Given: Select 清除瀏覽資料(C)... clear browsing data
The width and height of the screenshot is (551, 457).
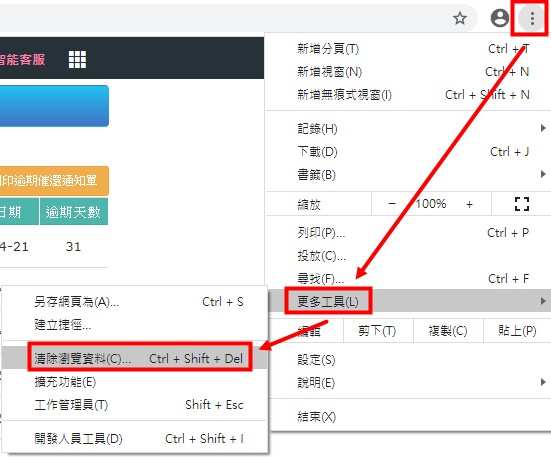Looking at the screenshot, I should [135, 358].
